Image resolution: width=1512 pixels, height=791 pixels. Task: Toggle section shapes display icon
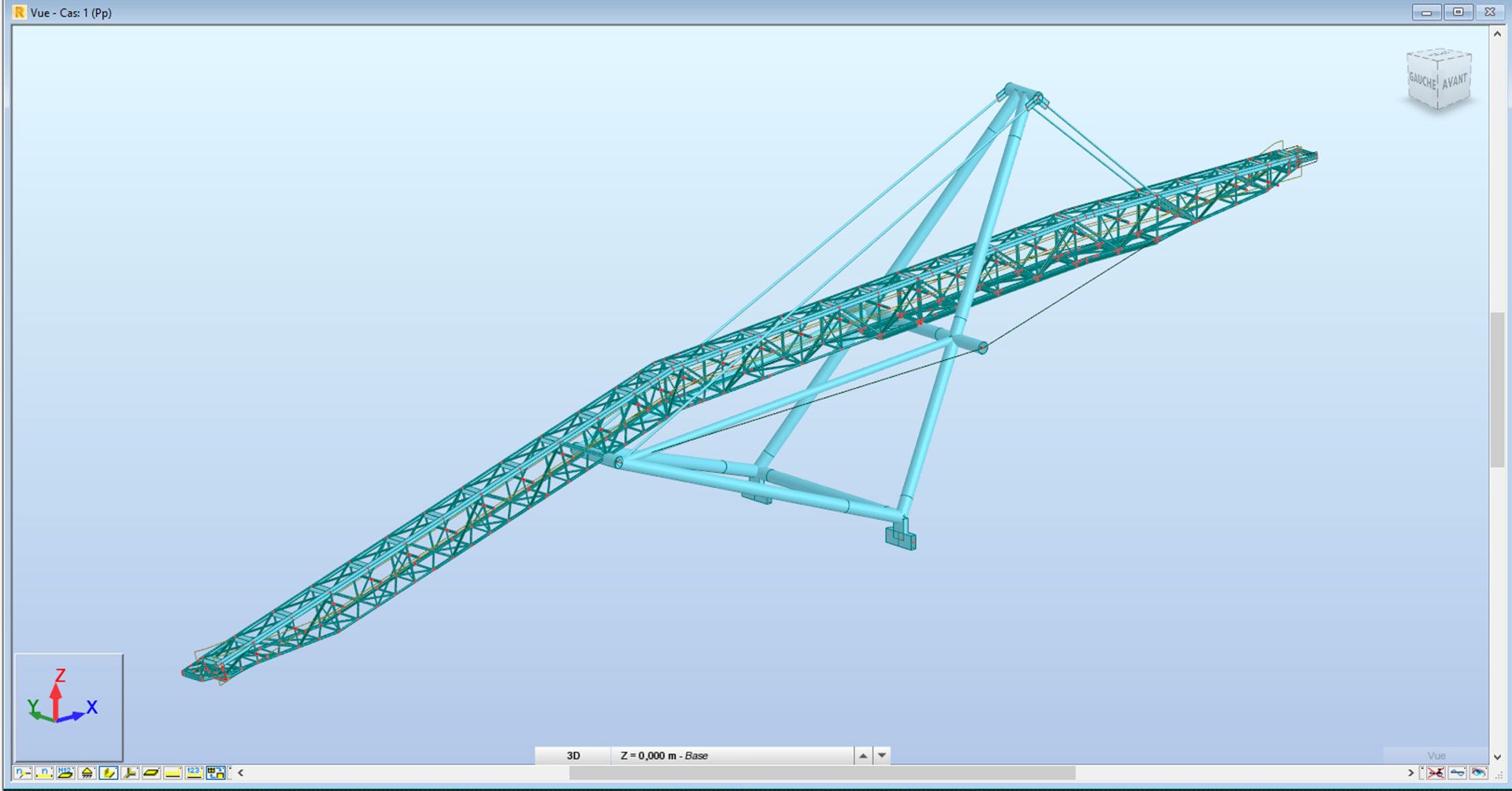coord(109,773)
